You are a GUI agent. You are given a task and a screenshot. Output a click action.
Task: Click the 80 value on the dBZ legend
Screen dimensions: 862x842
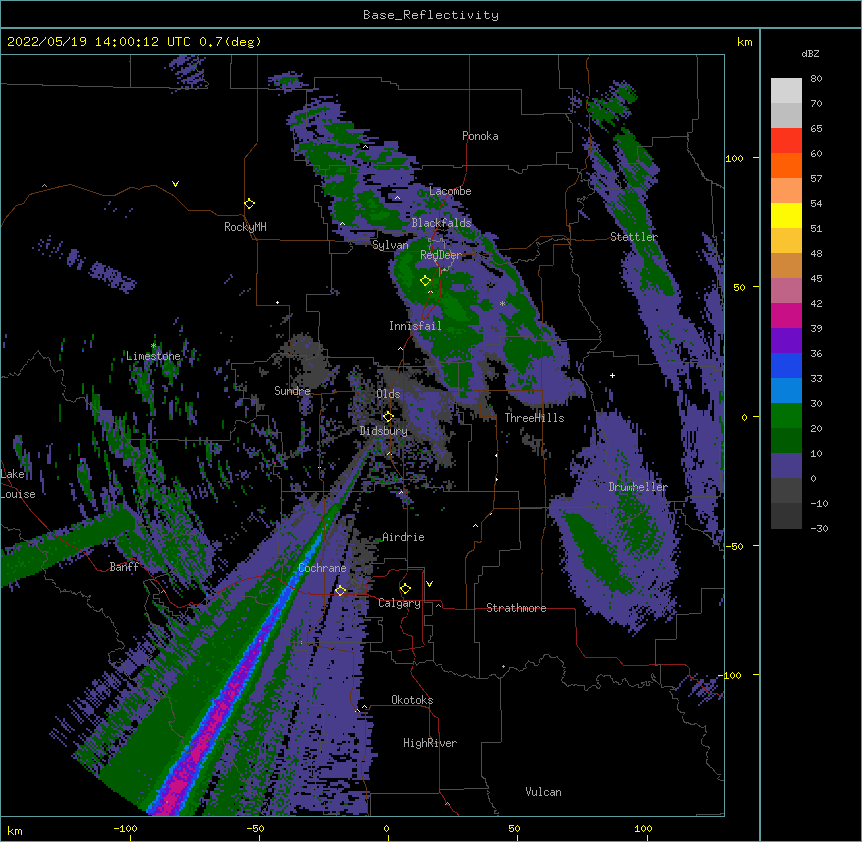816,79
